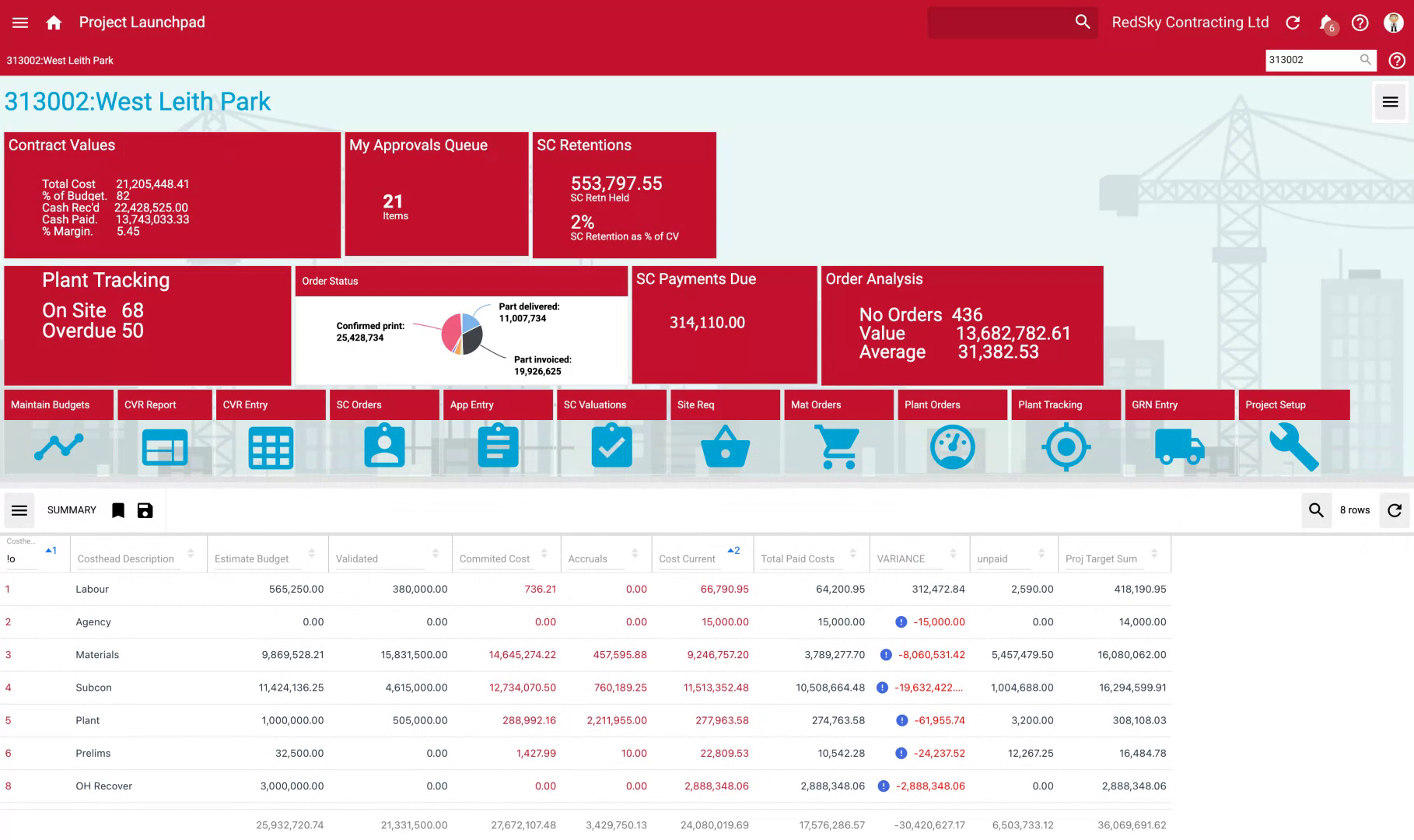Open the 313002:West Leith Park breadcrumb
The height and width of the screenshot is (840, 1414).
point(59,60)
